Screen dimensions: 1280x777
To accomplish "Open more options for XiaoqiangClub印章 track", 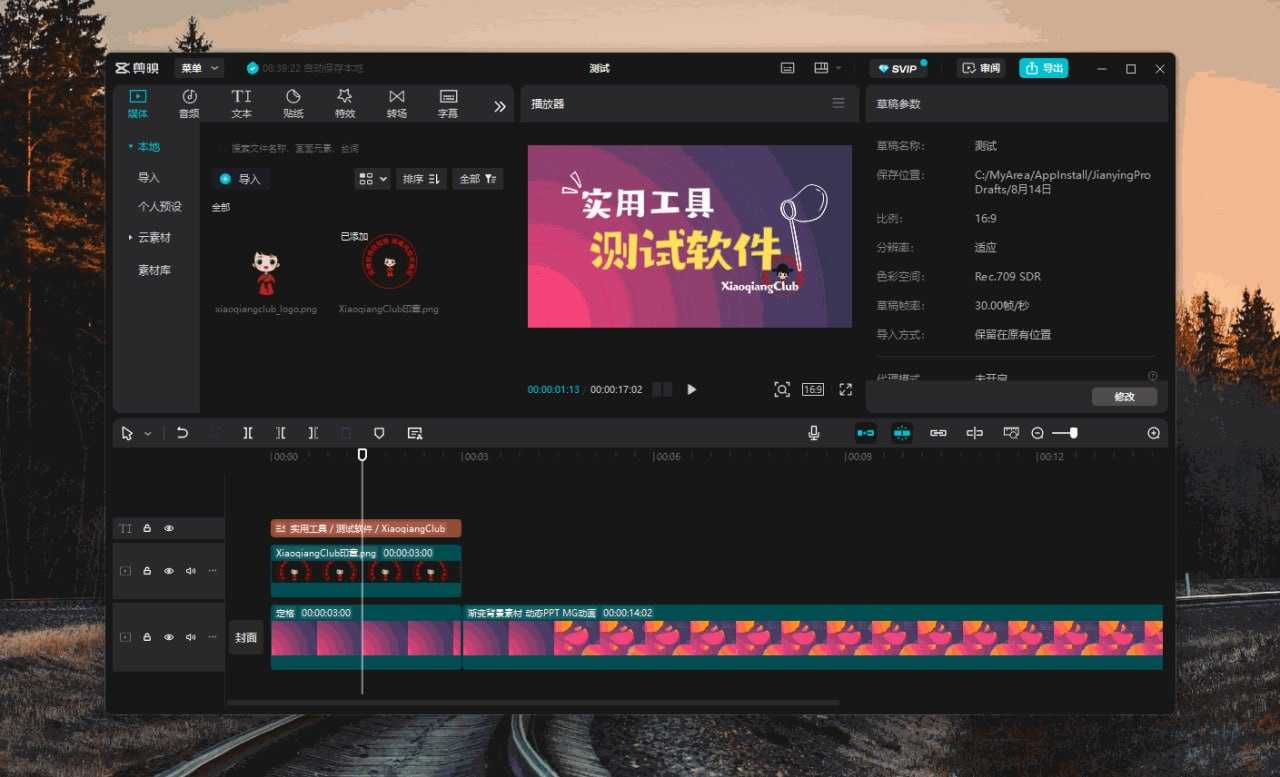I will click(212, 571).
